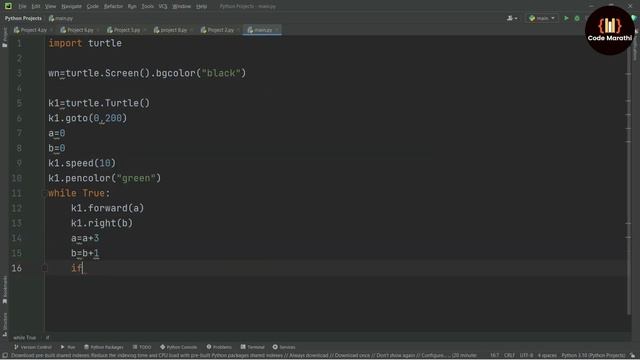640x360 pixels.
Task: Click the 16:7 cursor position indicator
Action: coord(494,356)
